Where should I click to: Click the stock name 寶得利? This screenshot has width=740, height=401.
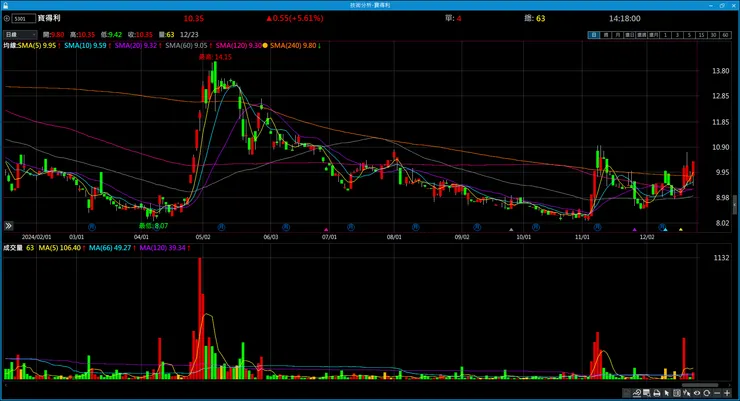(x=49, y=18)
